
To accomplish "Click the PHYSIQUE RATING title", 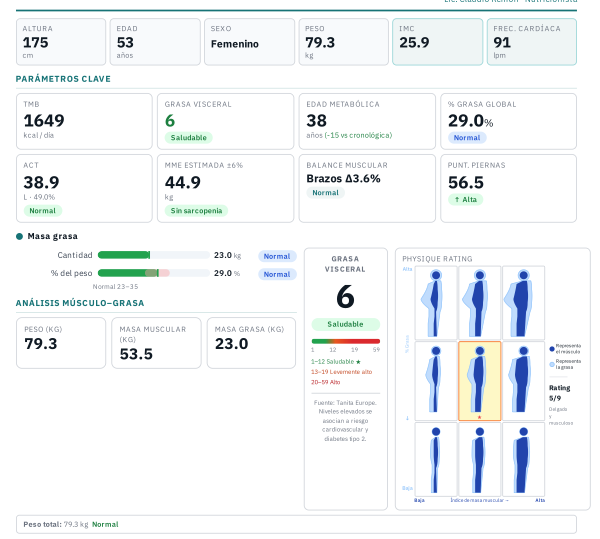I will point(437,259).
